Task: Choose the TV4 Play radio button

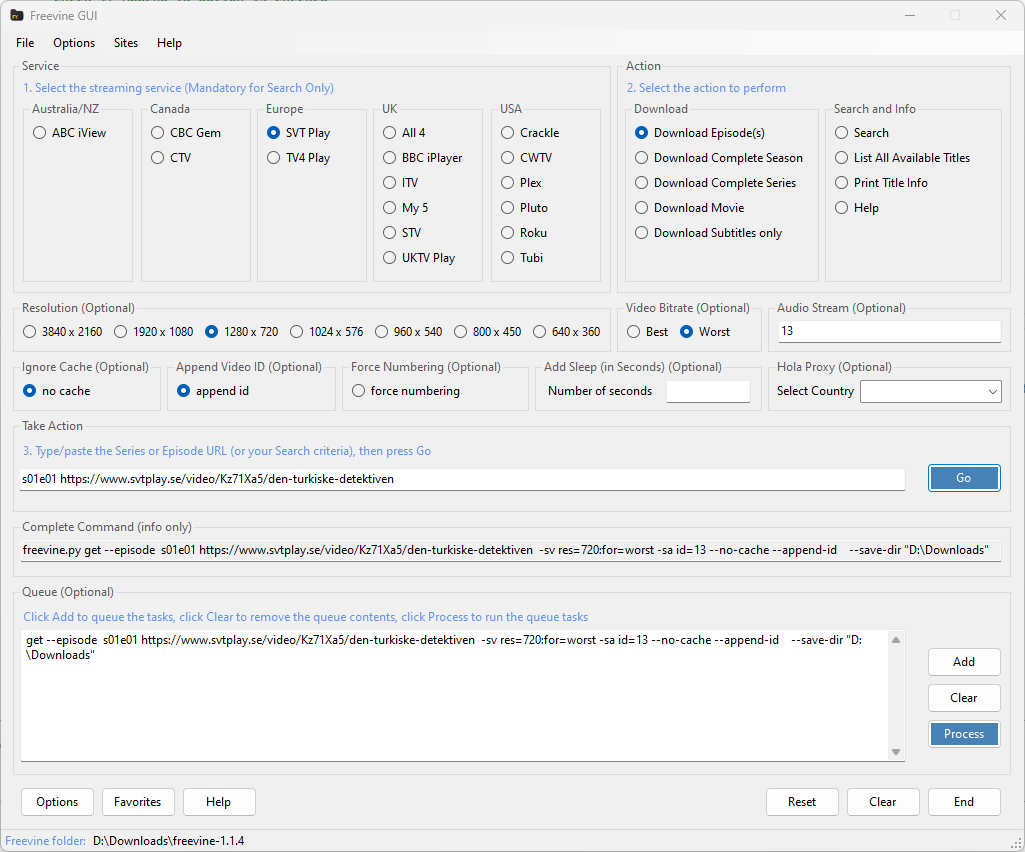Action: 274,158
